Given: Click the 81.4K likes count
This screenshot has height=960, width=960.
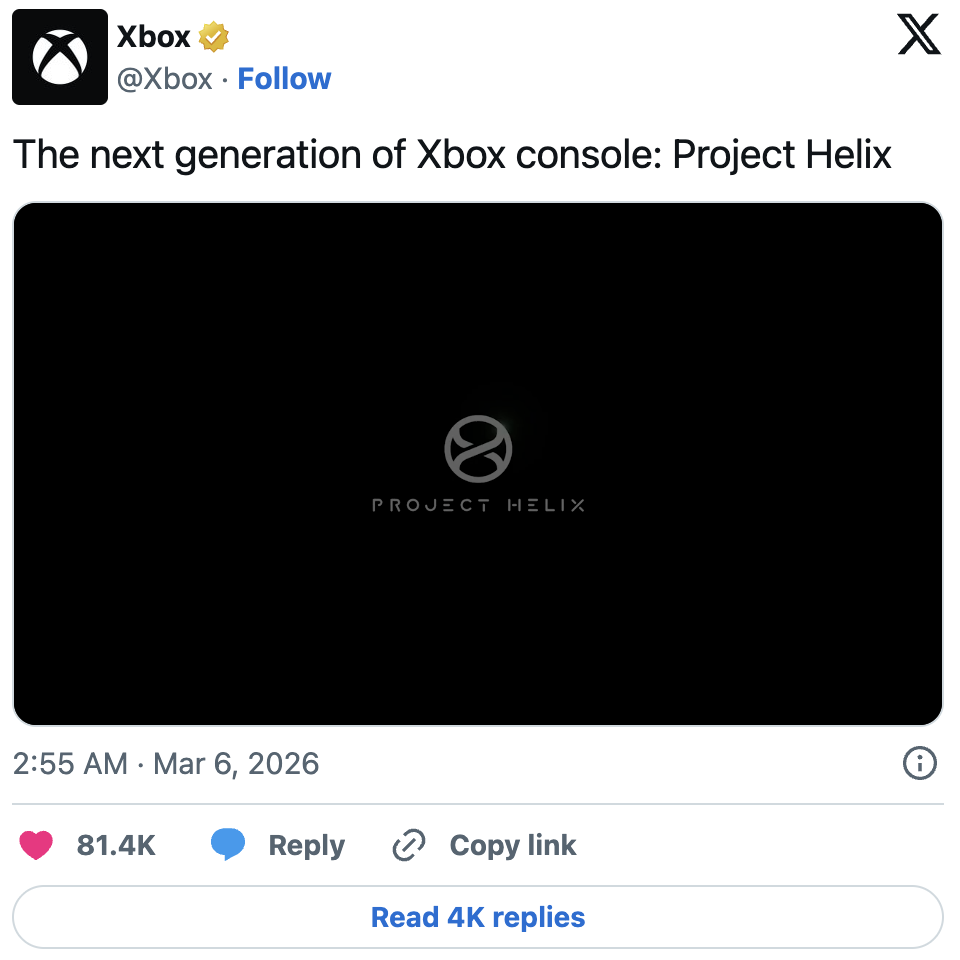Looking at the screenshot, I should (116, 845).
